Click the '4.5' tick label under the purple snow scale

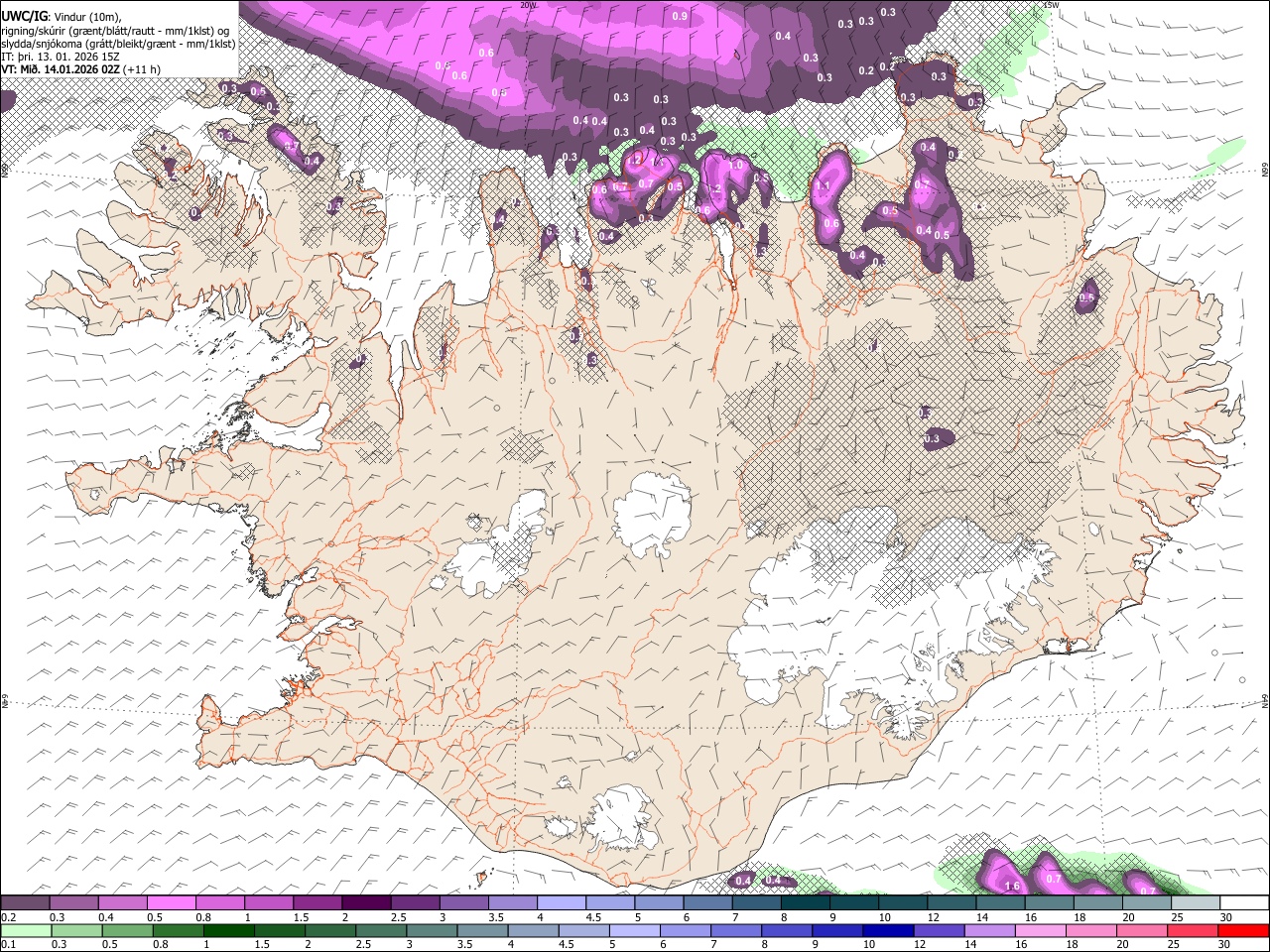pos(593,917)
